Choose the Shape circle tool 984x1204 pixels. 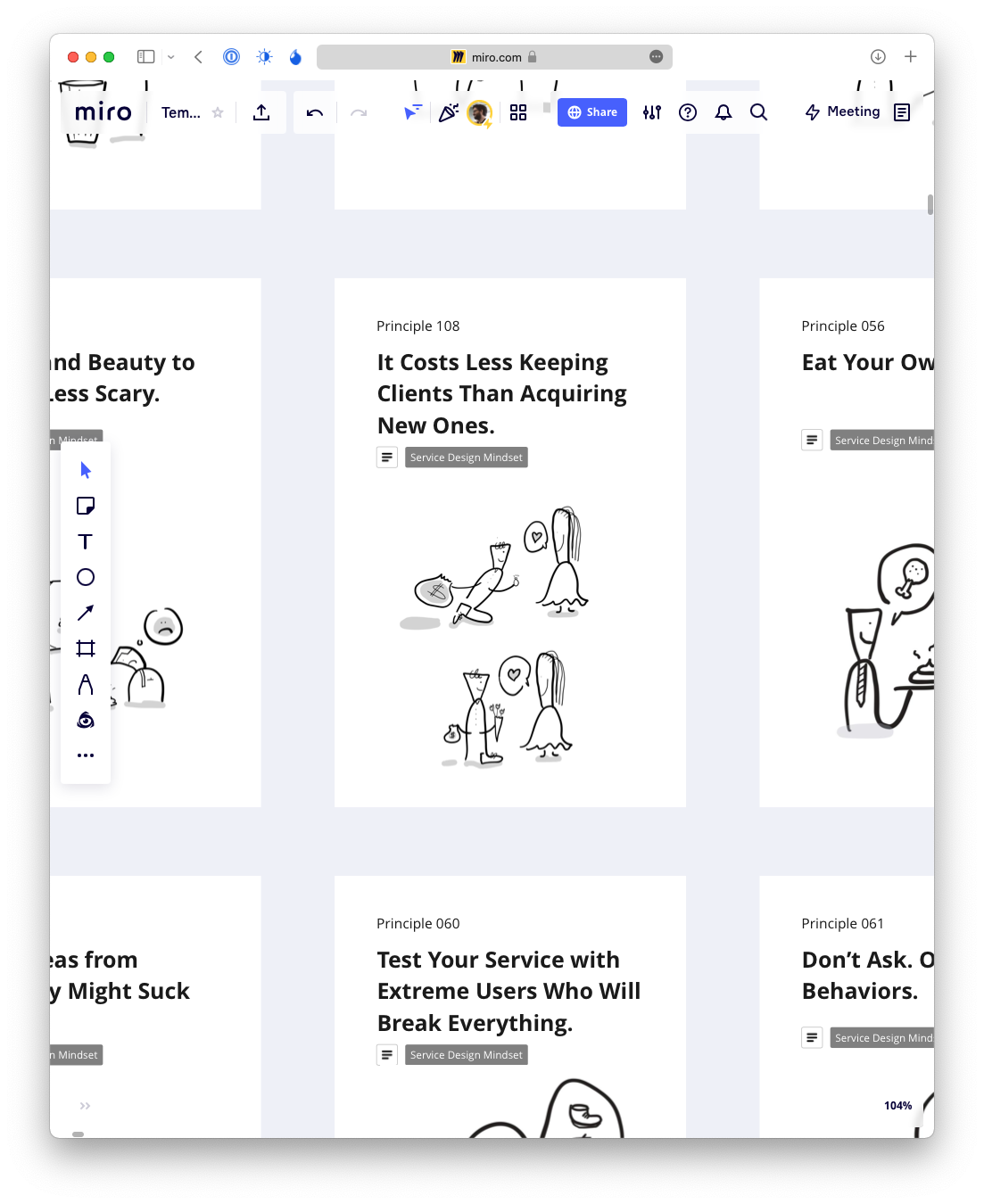86,577
